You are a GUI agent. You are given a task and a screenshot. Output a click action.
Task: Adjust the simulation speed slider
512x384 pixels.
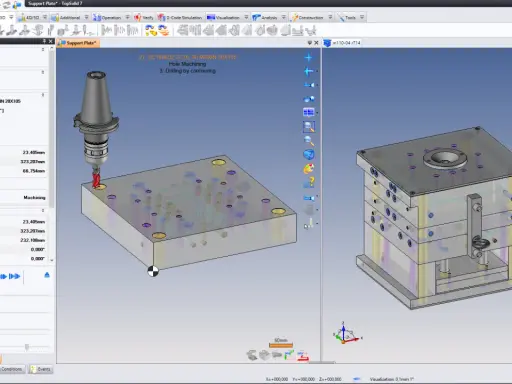pyautogui.click(x=27, y=347)
